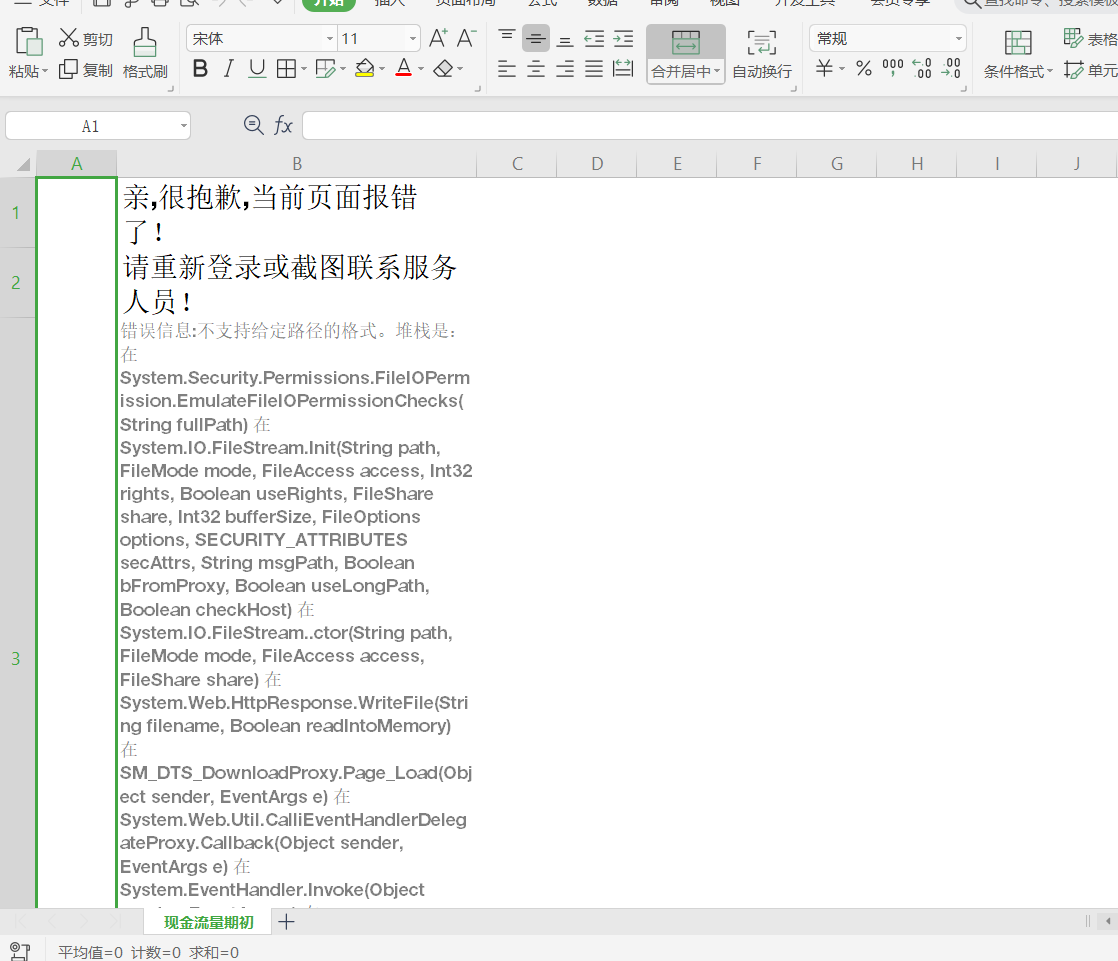Click the Cut (剪切) scissors icon
The image size is (1118, 961).
68,38
